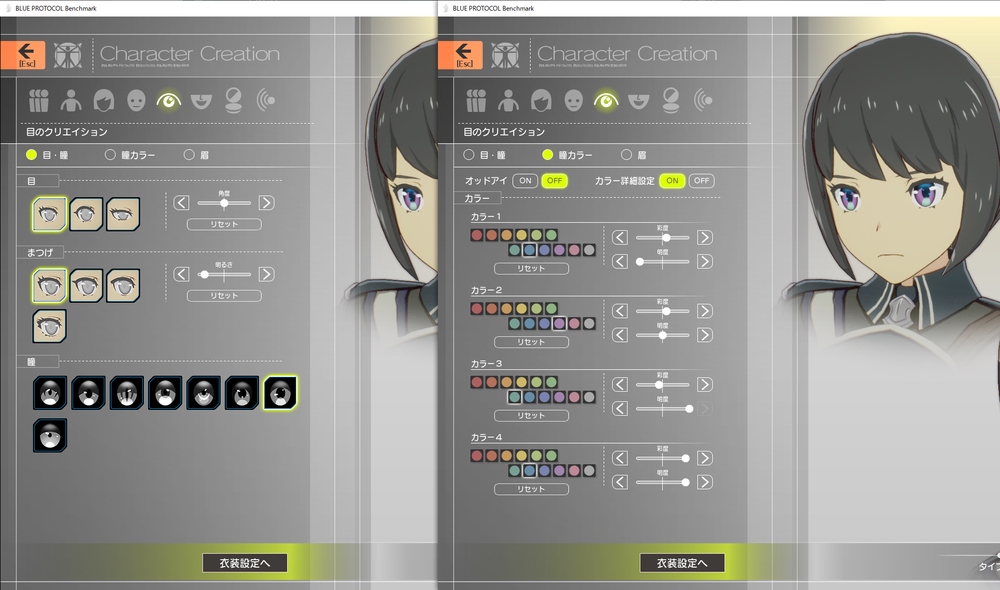Turn カラー詳細設定 OFF
This screenshot has height=590, width=1000.
[702, 181]
